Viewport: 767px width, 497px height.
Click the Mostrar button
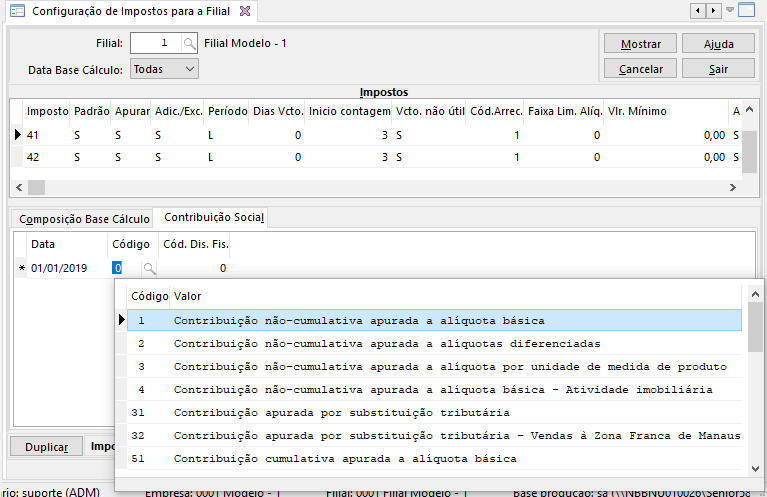(x=640, y=44)
